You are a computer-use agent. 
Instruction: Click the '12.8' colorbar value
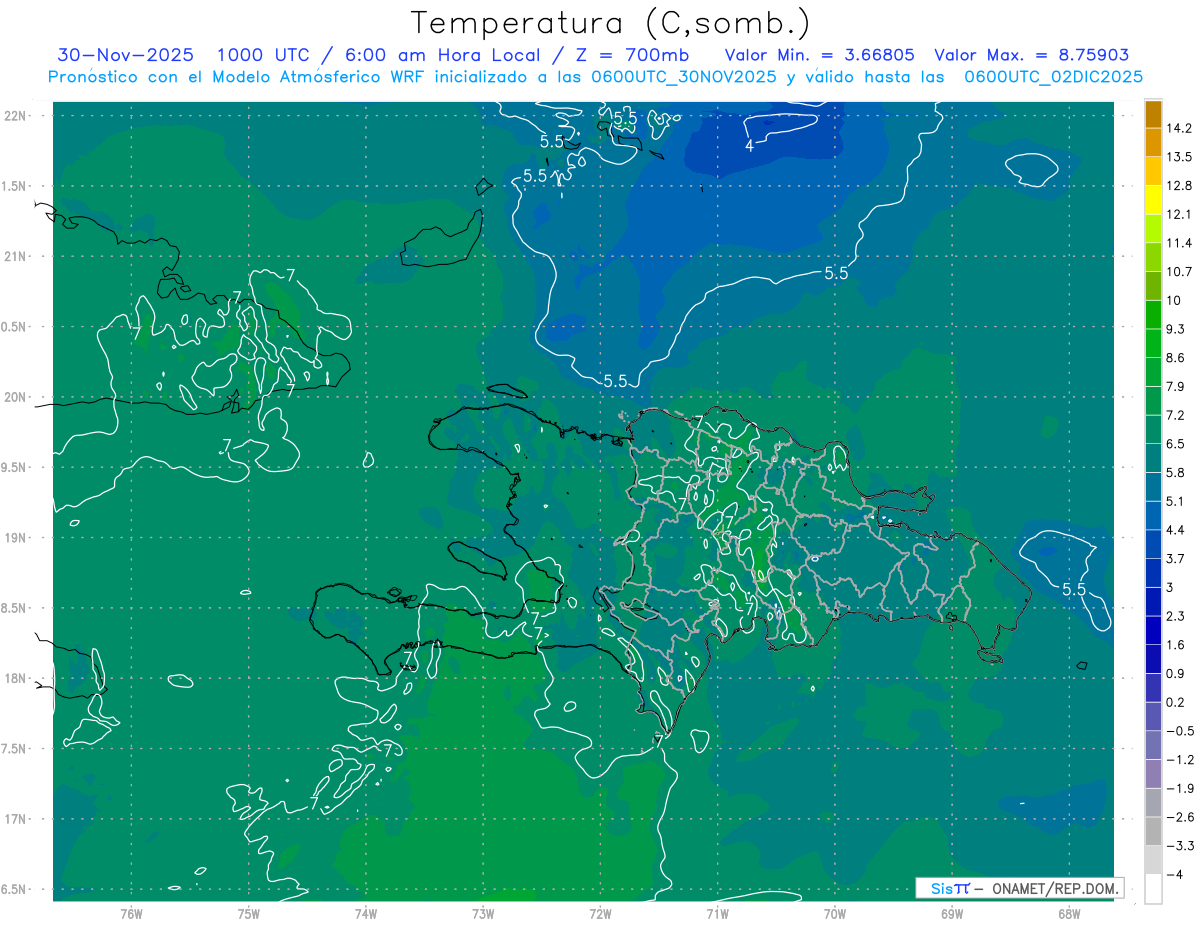click(x=1178, y=186)
